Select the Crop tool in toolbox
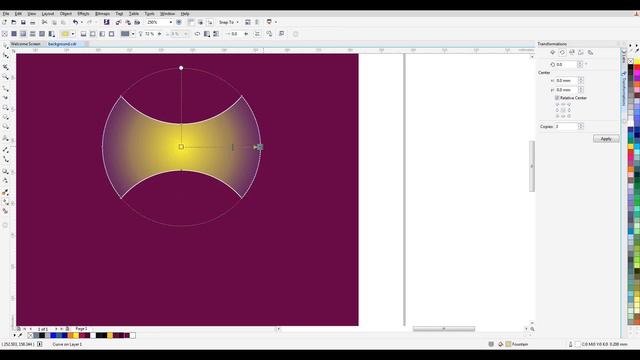The width and height of the screenshot is (640, 360). tap(5, 67)
